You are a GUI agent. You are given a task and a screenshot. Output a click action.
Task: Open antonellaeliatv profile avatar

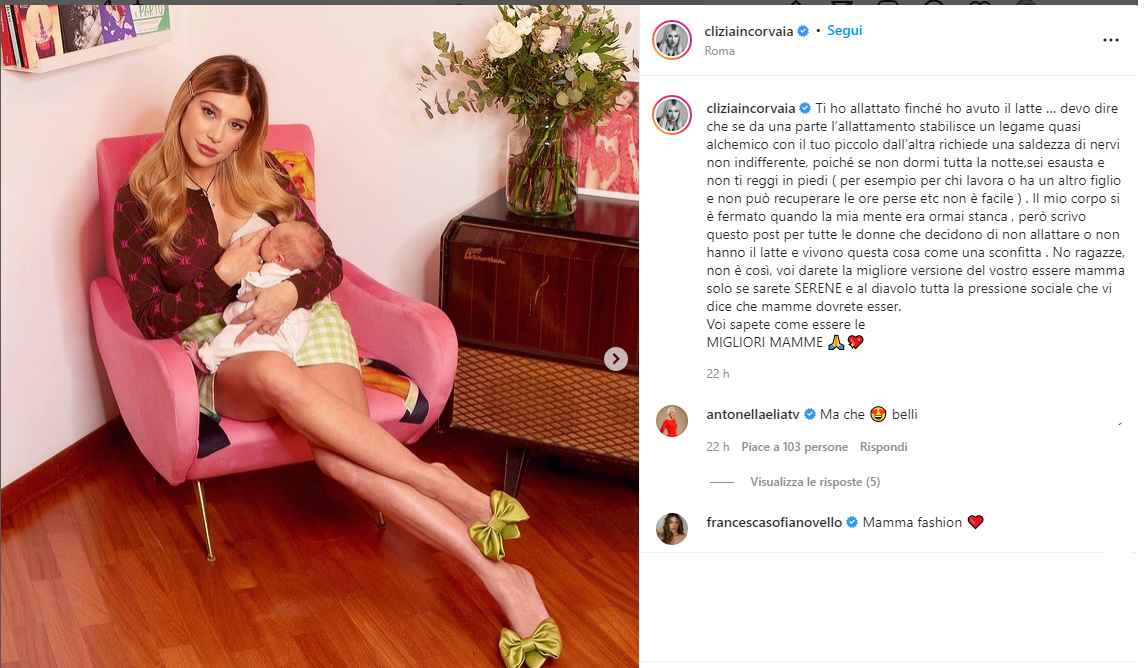pyautogui.click(x=671, y=421)
